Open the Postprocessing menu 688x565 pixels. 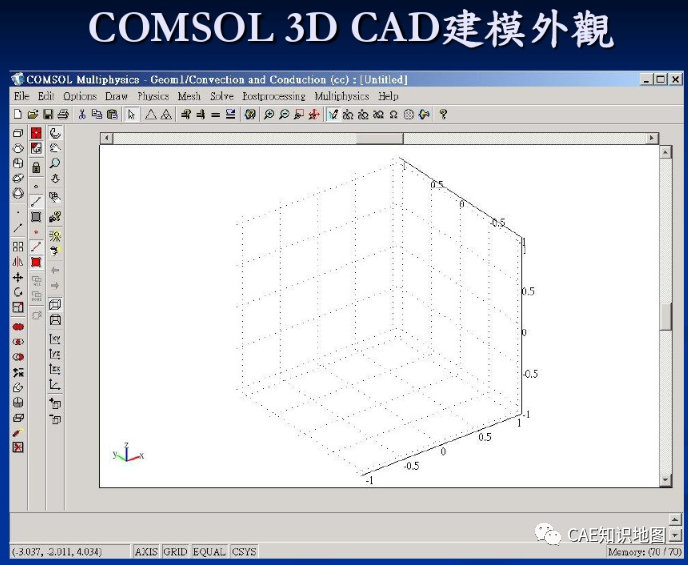(x=273, y=96)
